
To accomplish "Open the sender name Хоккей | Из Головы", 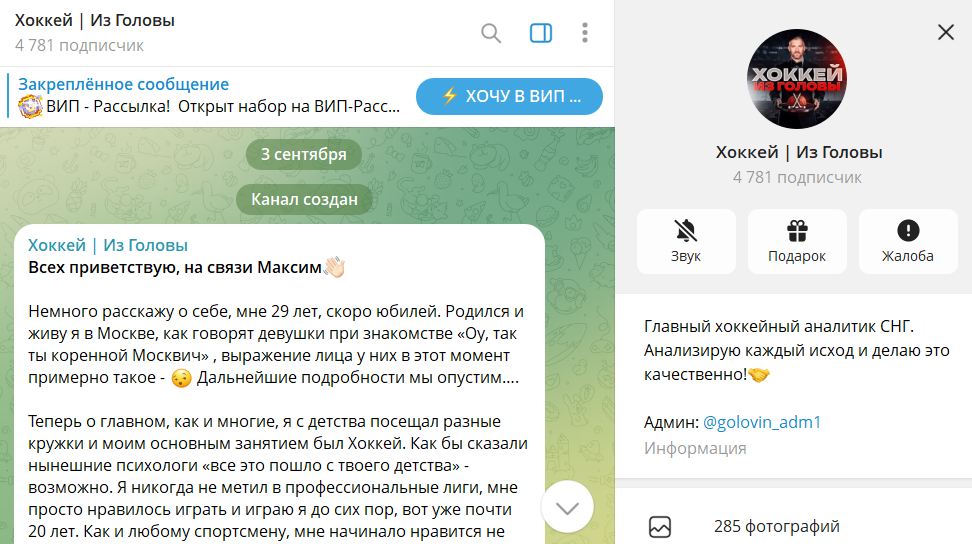I will click(108, 245).
